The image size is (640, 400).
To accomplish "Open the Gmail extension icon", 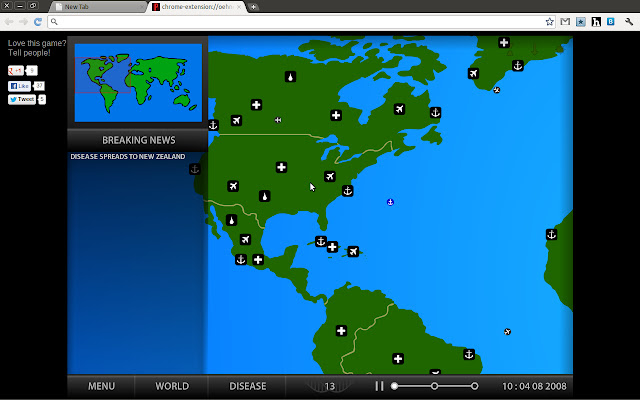I will (x=565, y=22).
